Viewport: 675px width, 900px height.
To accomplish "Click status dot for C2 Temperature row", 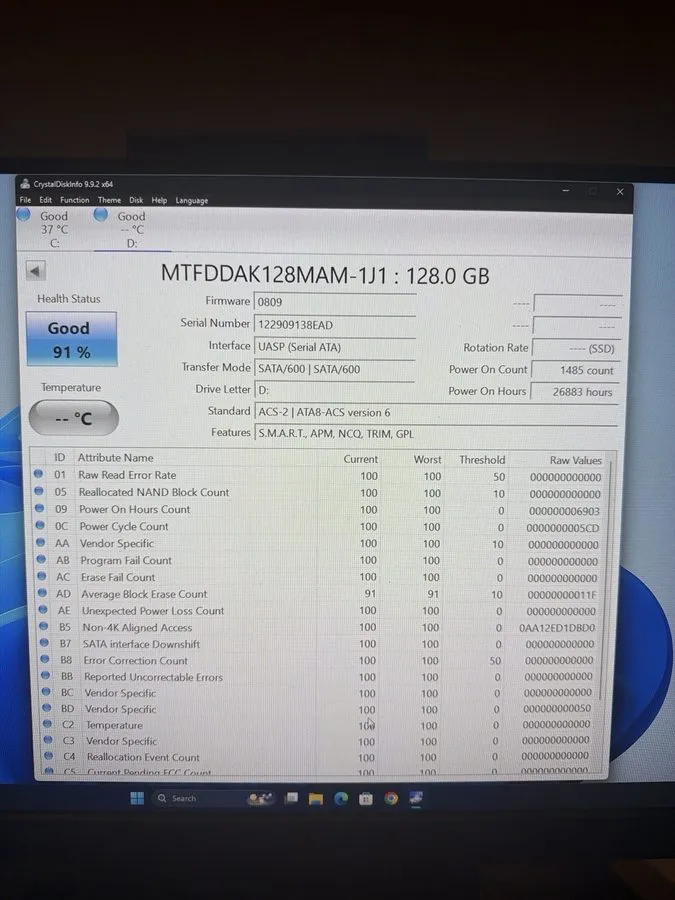I will pos(47,724).
